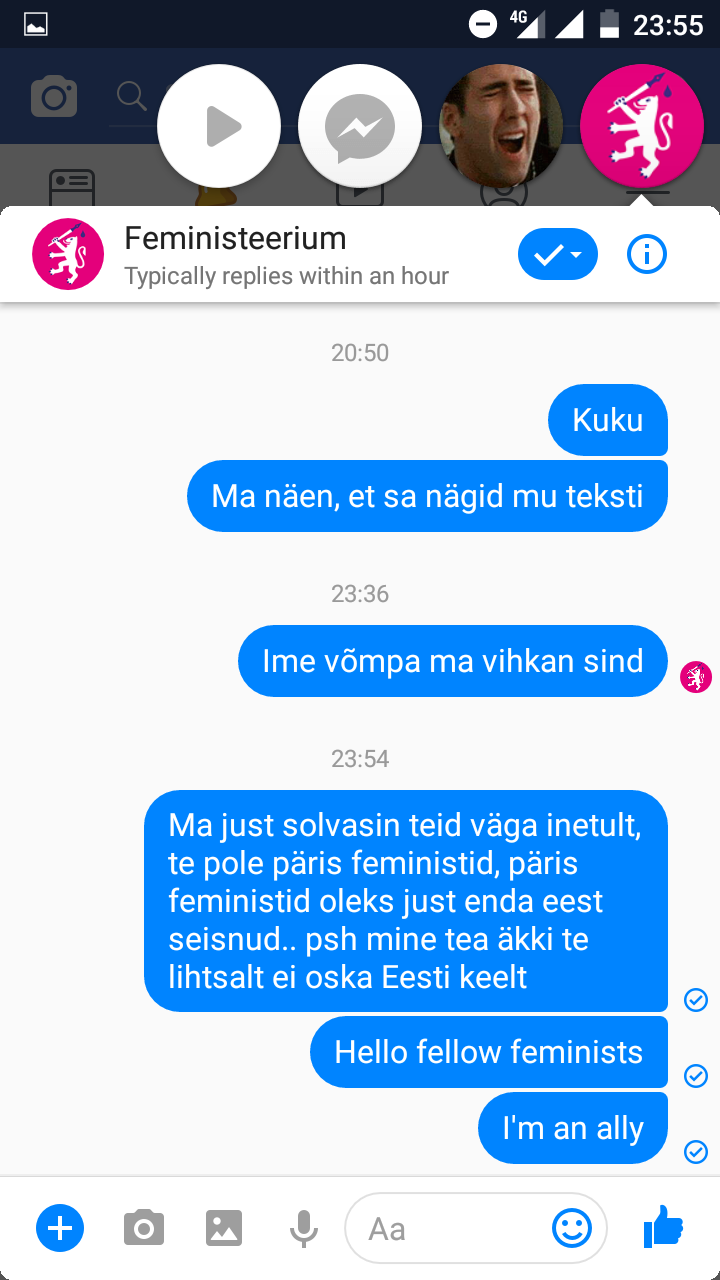Tap the 'Kuku' message bubble

(608, 420)
